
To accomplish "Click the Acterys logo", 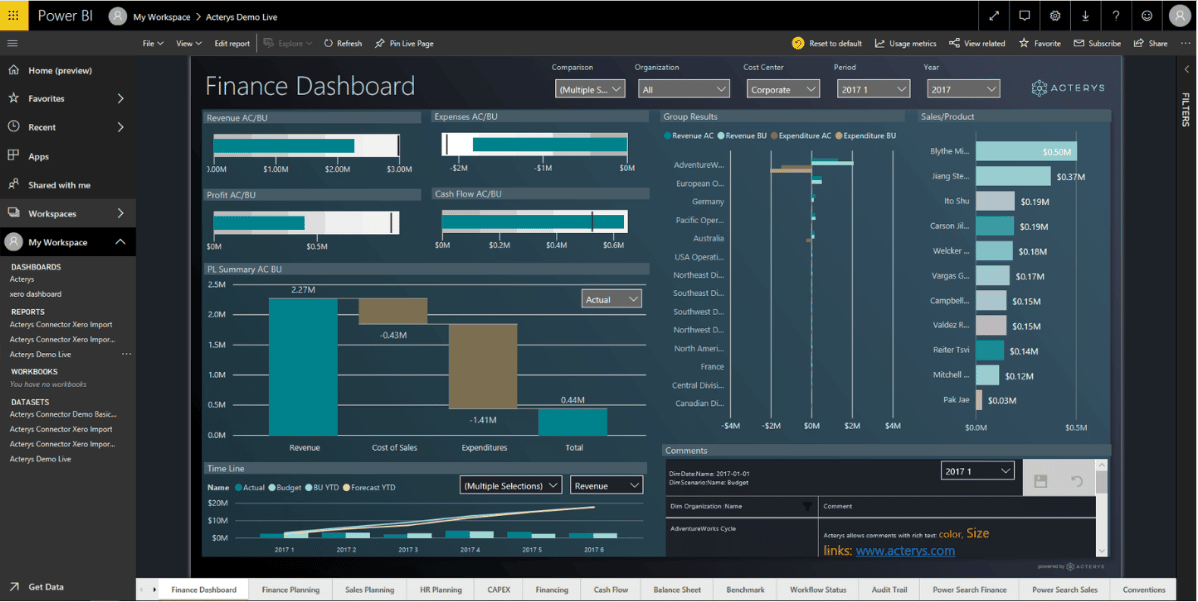I will click(x=1068, y=88).
